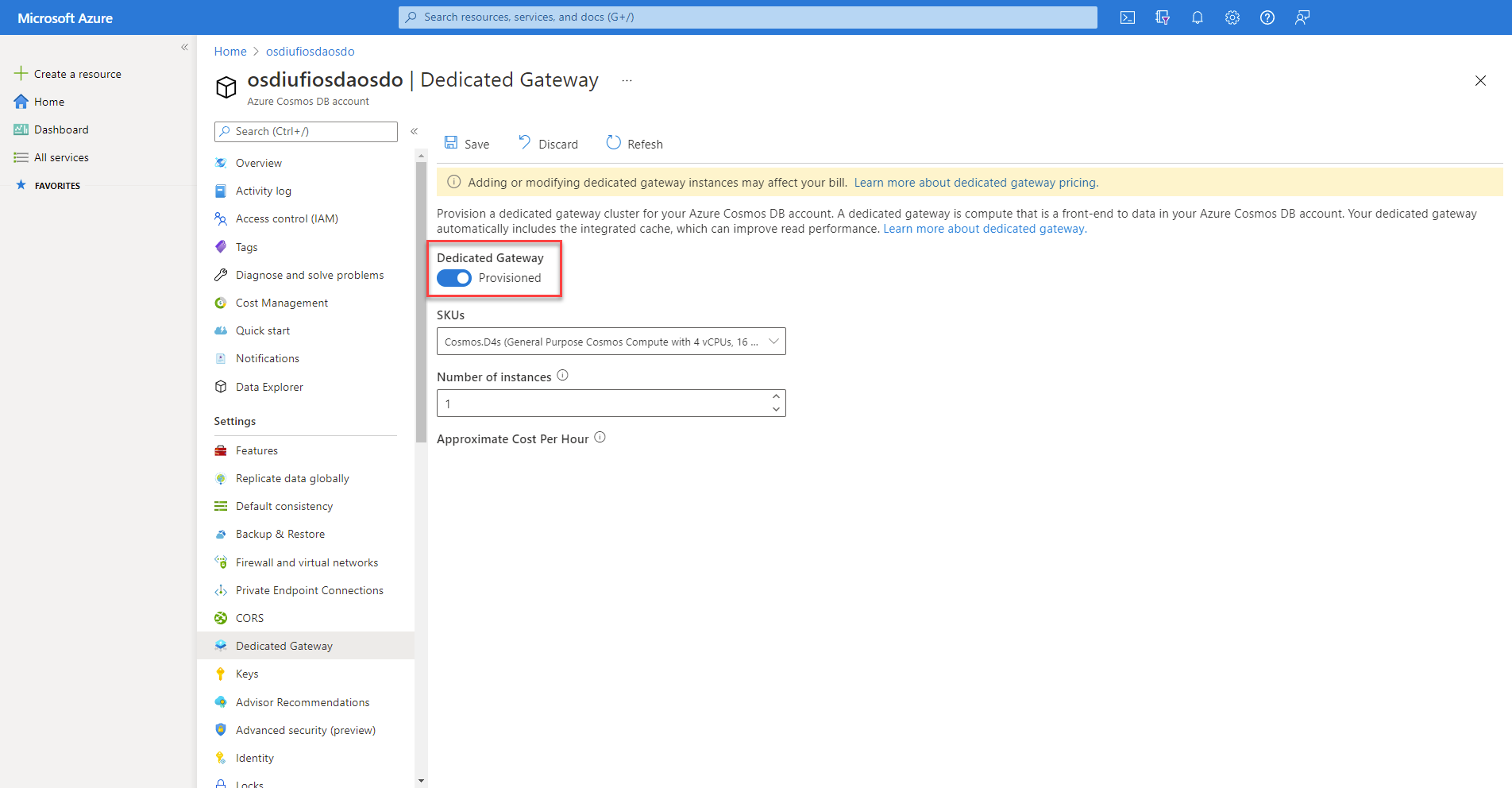
Task: Open the Help question mark icon
Action: (1267, 17)
